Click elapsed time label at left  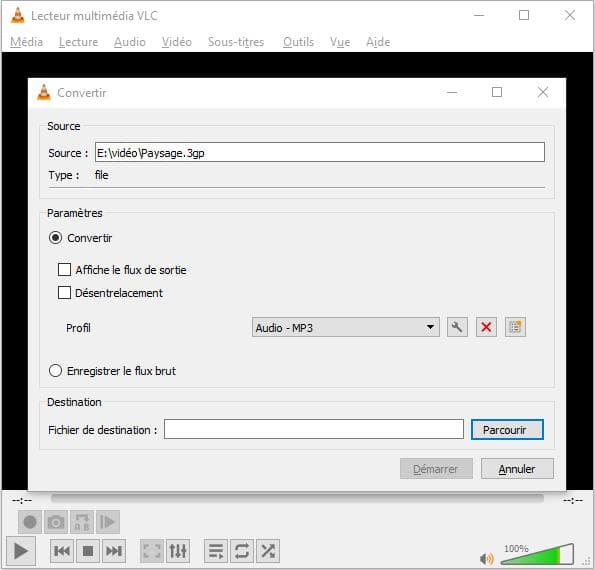[x=22, y=501]
